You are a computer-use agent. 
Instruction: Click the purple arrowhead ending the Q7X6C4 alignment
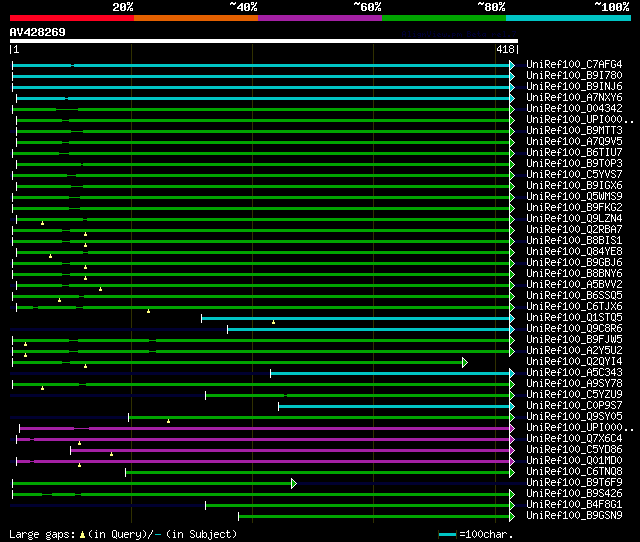coord(512,440)
